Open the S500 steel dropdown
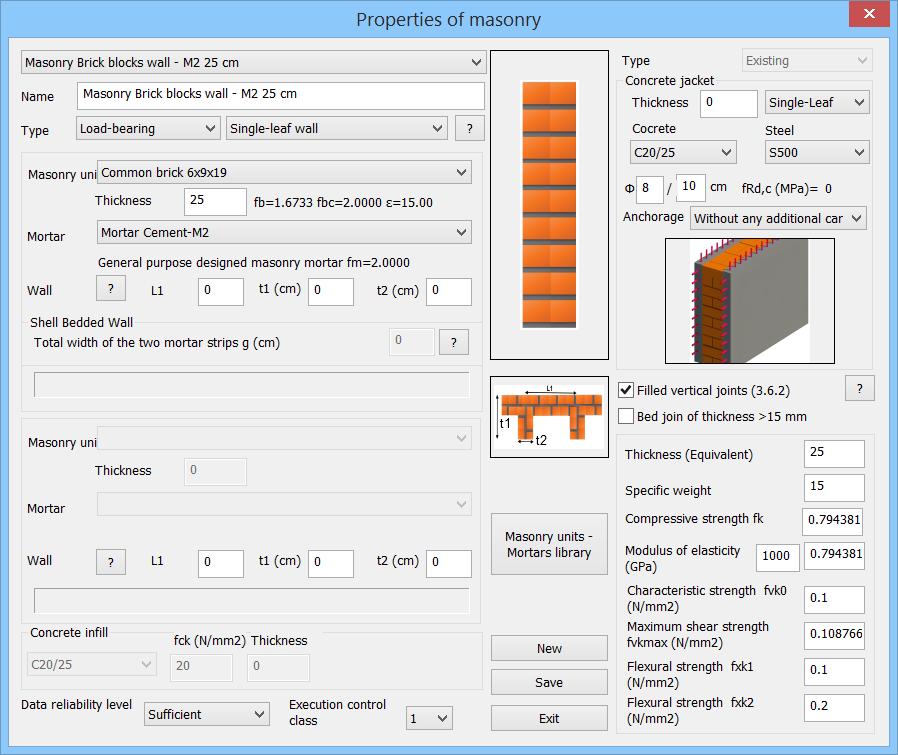898x755 pixels. (817, 152)
